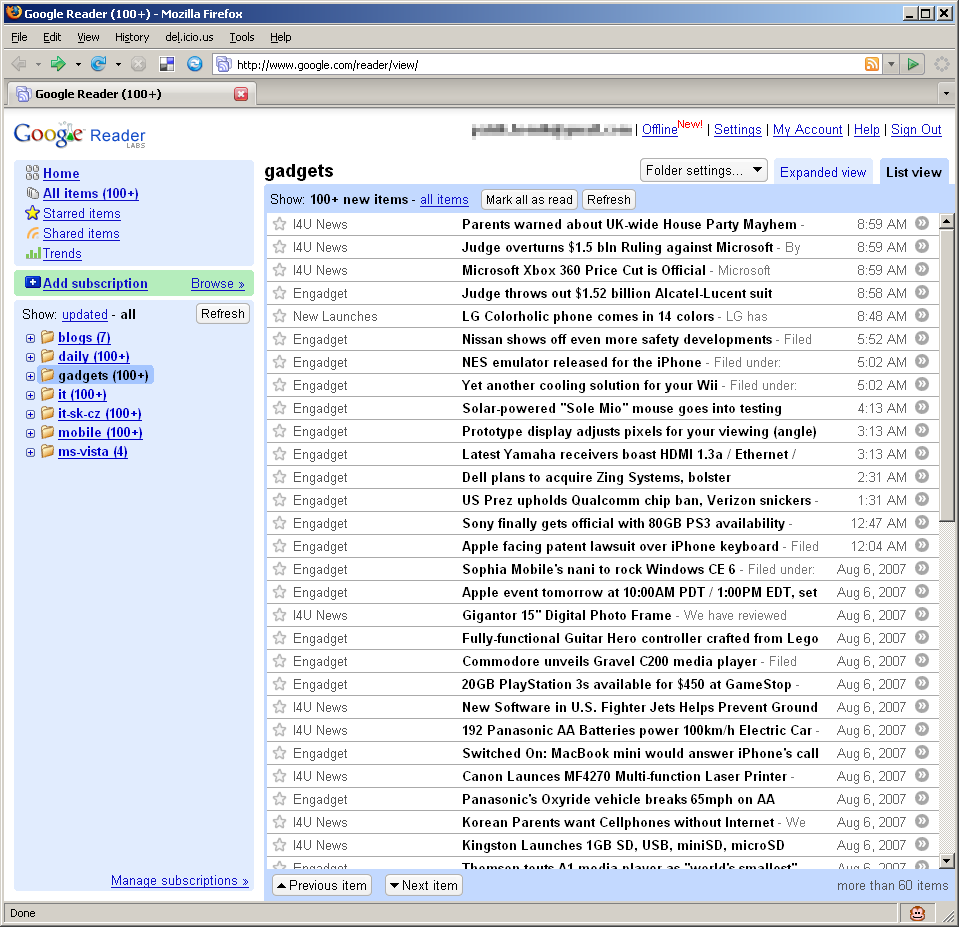Click the Firefox reload page button
959x927 pixels.
(98, 64)
